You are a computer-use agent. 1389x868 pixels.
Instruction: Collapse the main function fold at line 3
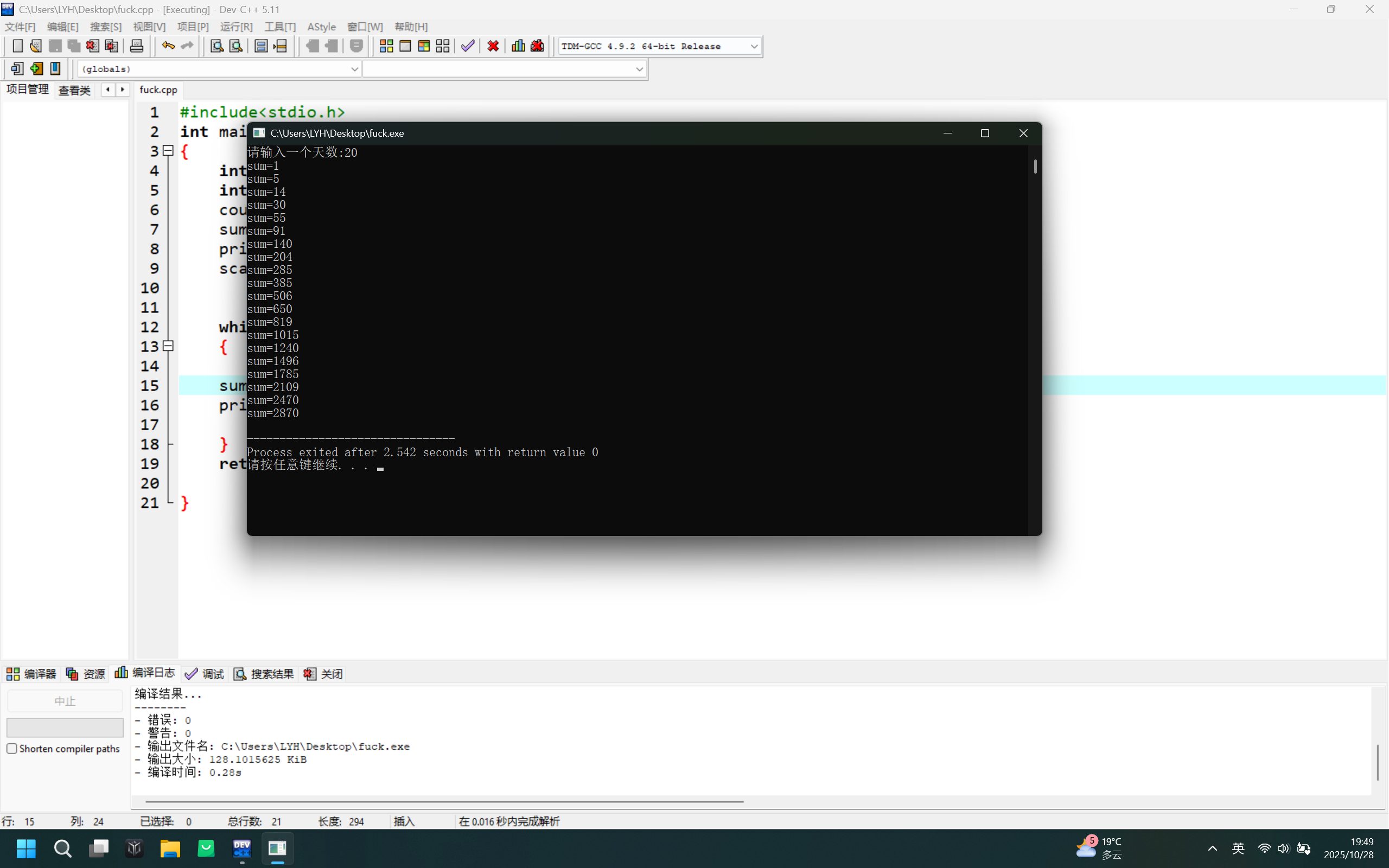(x=168, y=151)
